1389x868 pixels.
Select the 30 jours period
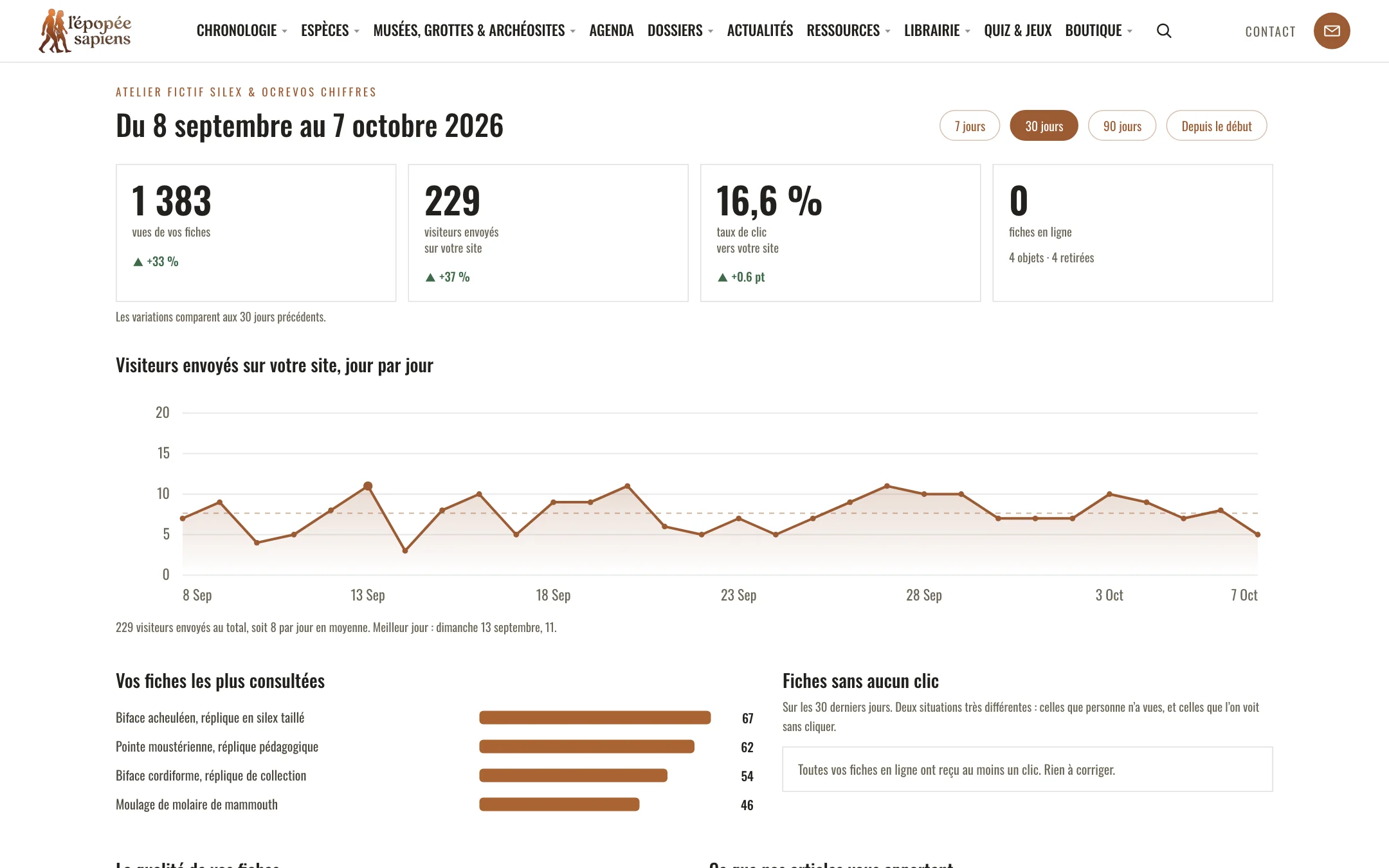1044,126
